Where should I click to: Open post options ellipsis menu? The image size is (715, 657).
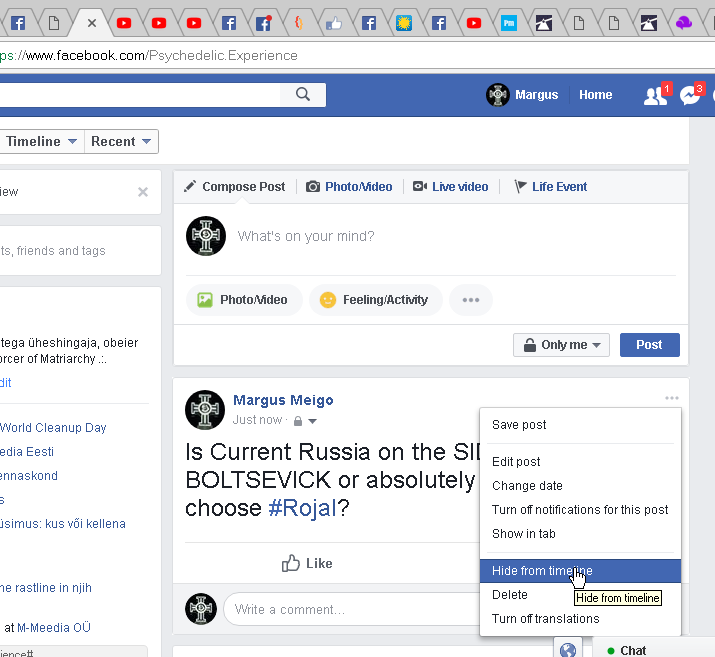point(672,398)
